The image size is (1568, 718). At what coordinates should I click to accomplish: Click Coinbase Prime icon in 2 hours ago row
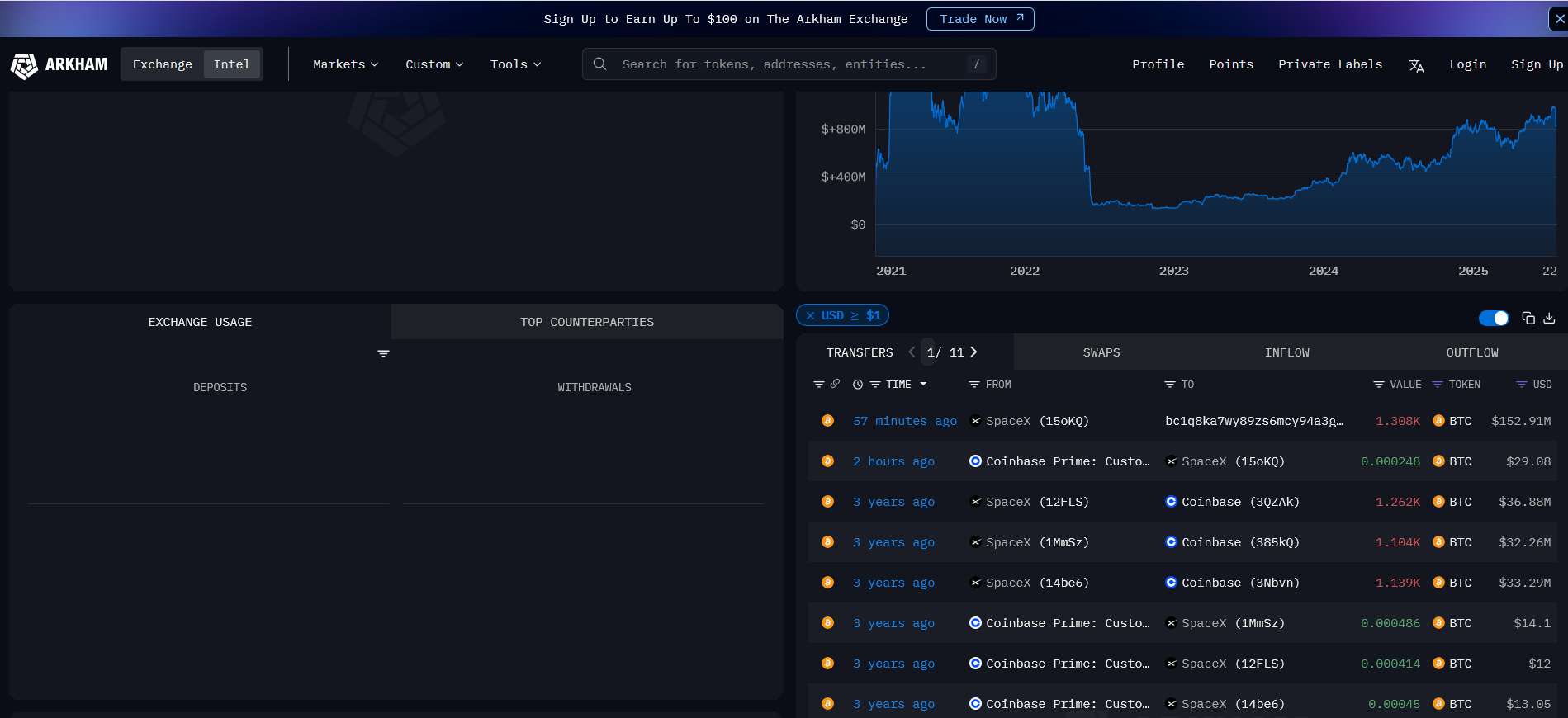coord(976,461)
